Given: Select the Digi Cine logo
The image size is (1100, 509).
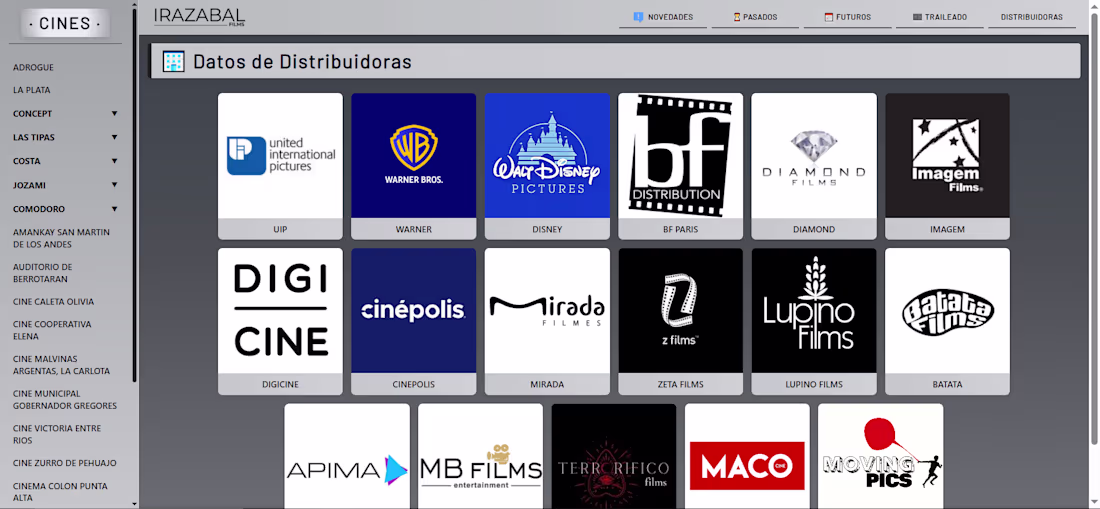Looking at the screenshot, I should coord(281,311).
